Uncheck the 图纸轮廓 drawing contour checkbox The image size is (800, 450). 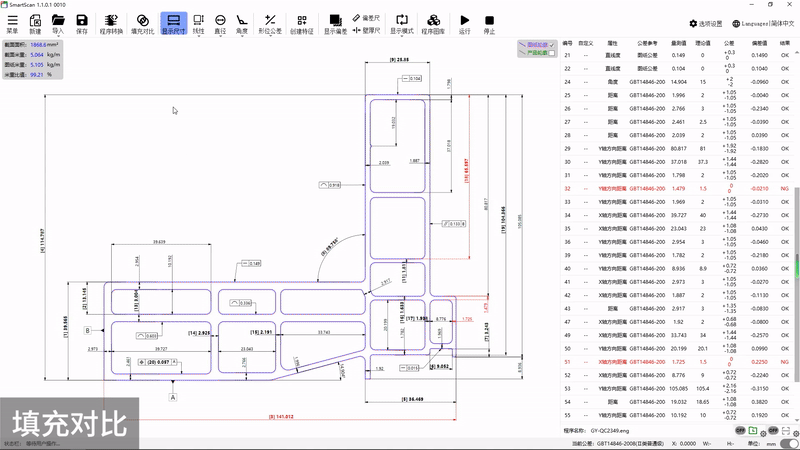pos(551,45)
